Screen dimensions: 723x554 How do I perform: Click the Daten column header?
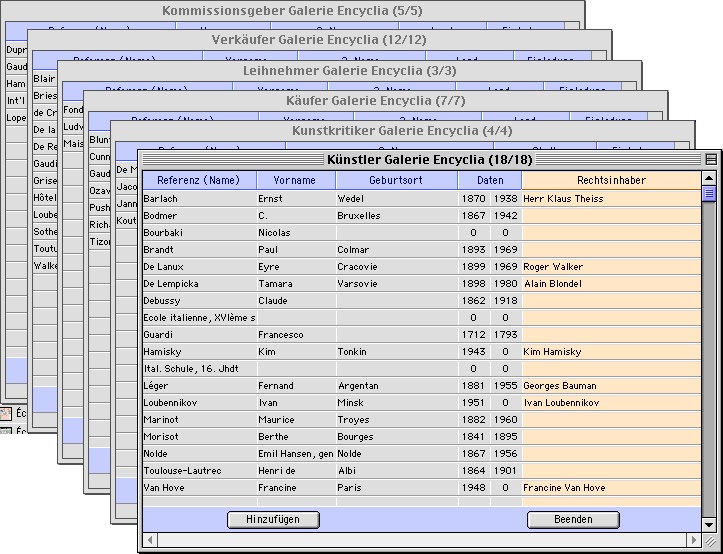(490, 180)
